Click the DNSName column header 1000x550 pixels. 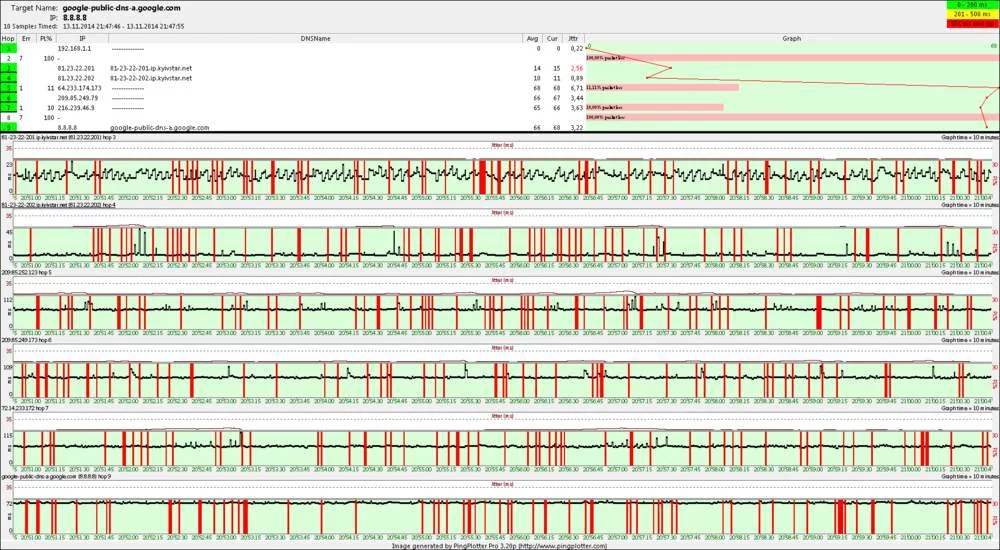pyautogui.click(x=314, y=38)
